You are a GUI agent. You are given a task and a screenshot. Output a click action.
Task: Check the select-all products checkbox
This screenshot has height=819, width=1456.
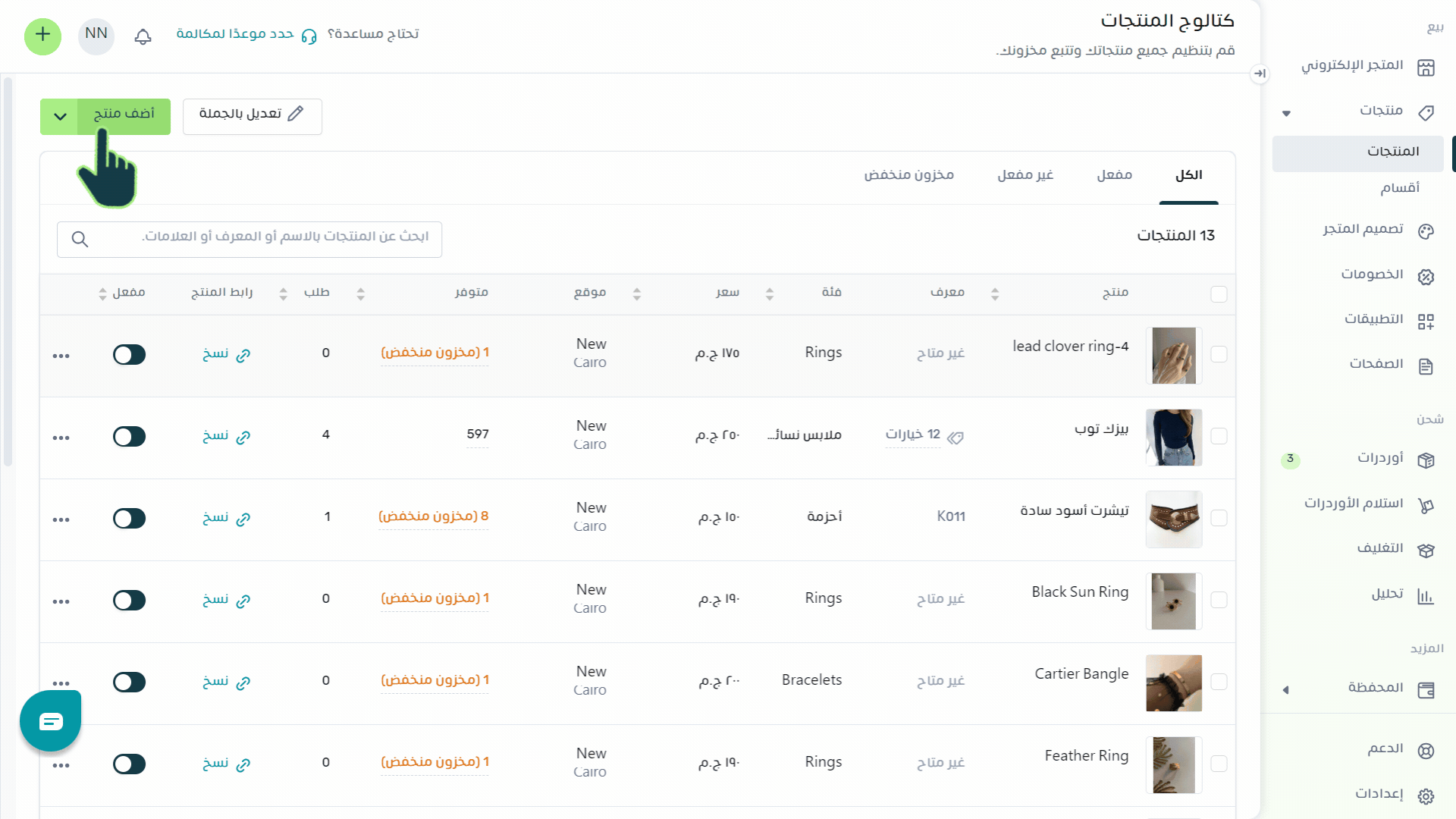(1219, 294)
